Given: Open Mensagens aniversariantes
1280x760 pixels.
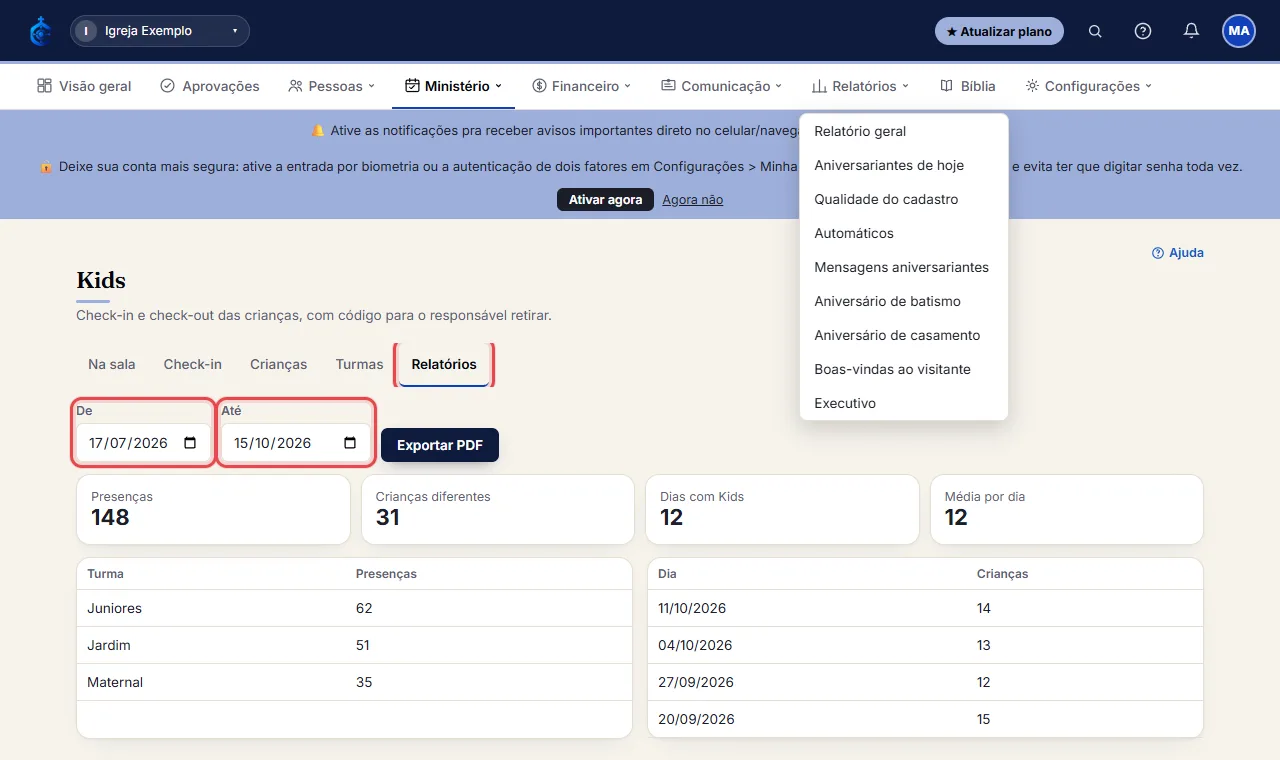Looking at the screenshot, I should tap(904, 267).
